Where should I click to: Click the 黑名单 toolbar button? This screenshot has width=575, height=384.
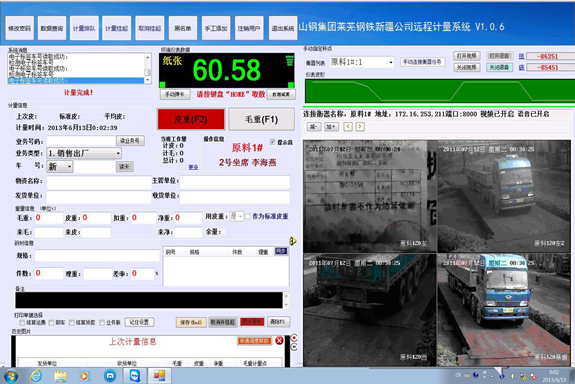coord(183,28)
